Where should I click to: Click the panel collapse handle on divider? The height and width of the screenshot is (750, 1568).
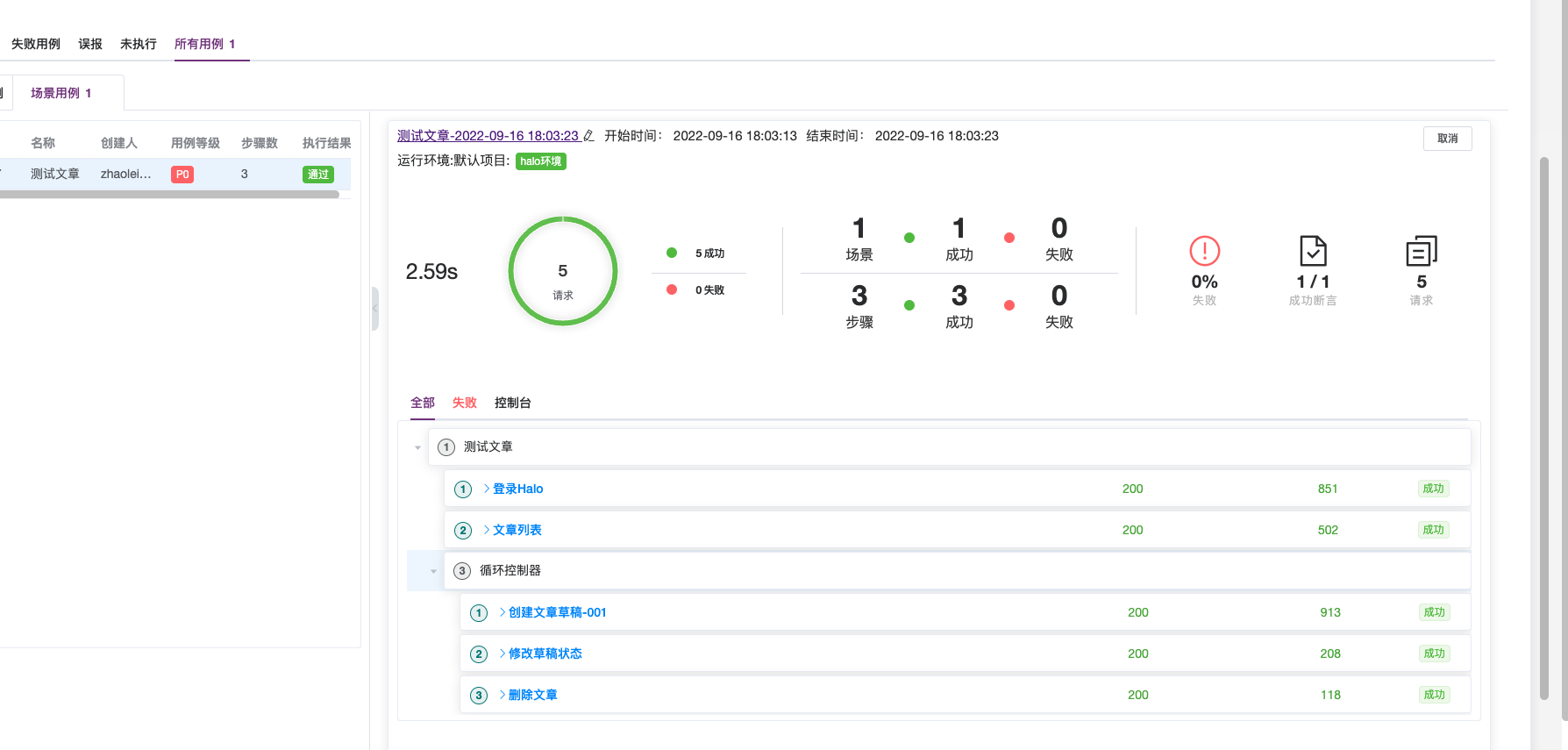tap(375, 309)
